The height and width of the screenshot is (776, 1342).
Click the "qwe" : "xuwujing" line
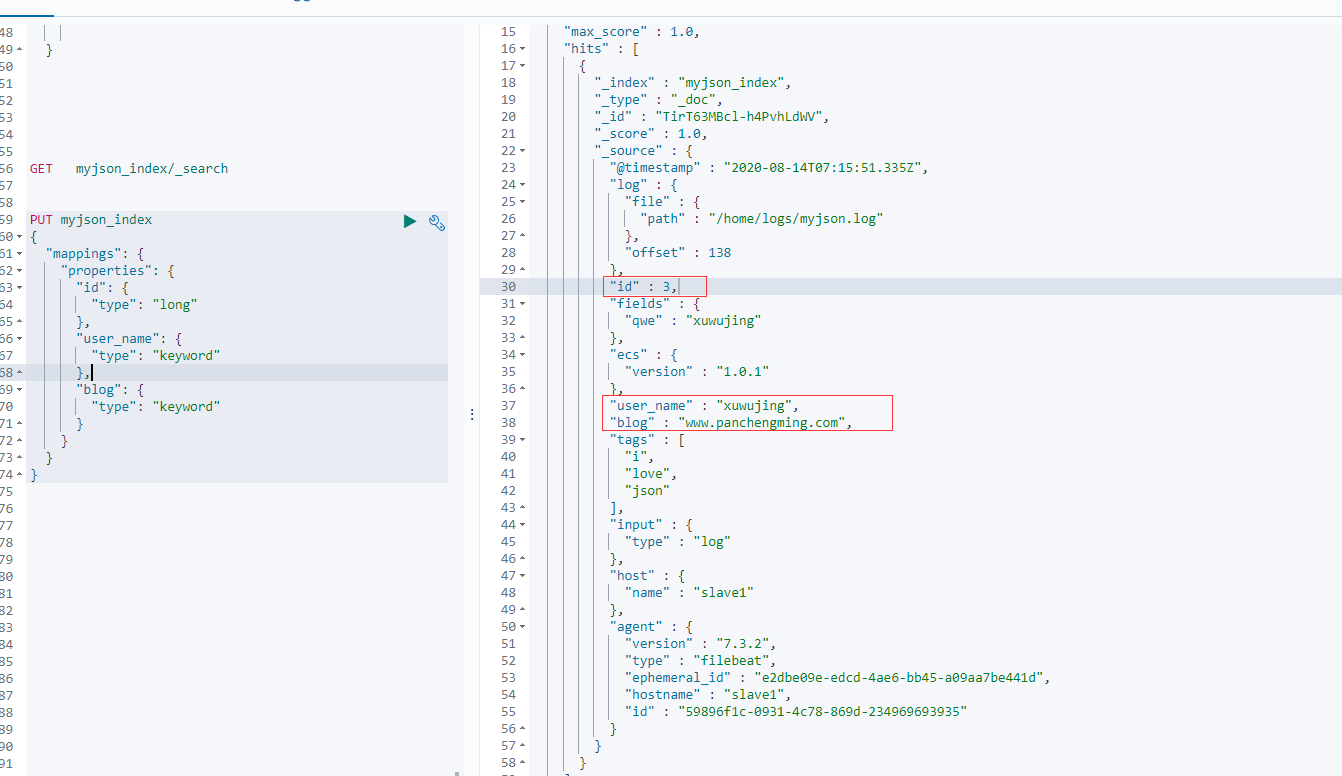(x=693, y=321)
